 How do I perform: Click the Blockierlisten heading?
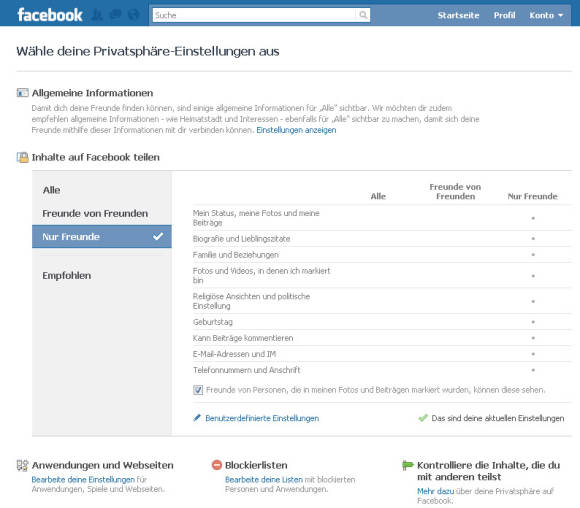tap(256, 465)
